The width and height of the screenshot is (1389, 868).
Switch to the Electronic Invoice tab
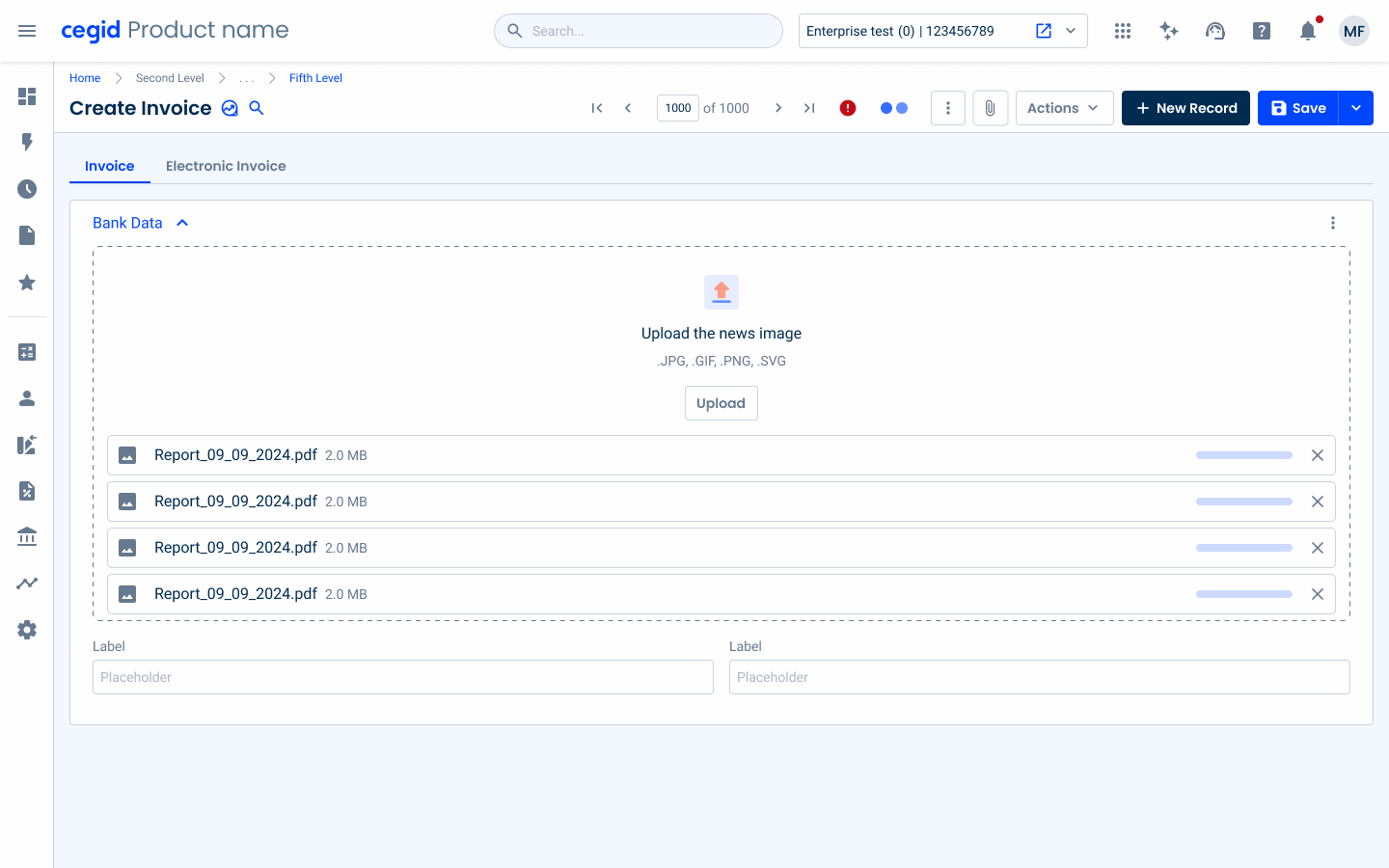pos(226,166)
